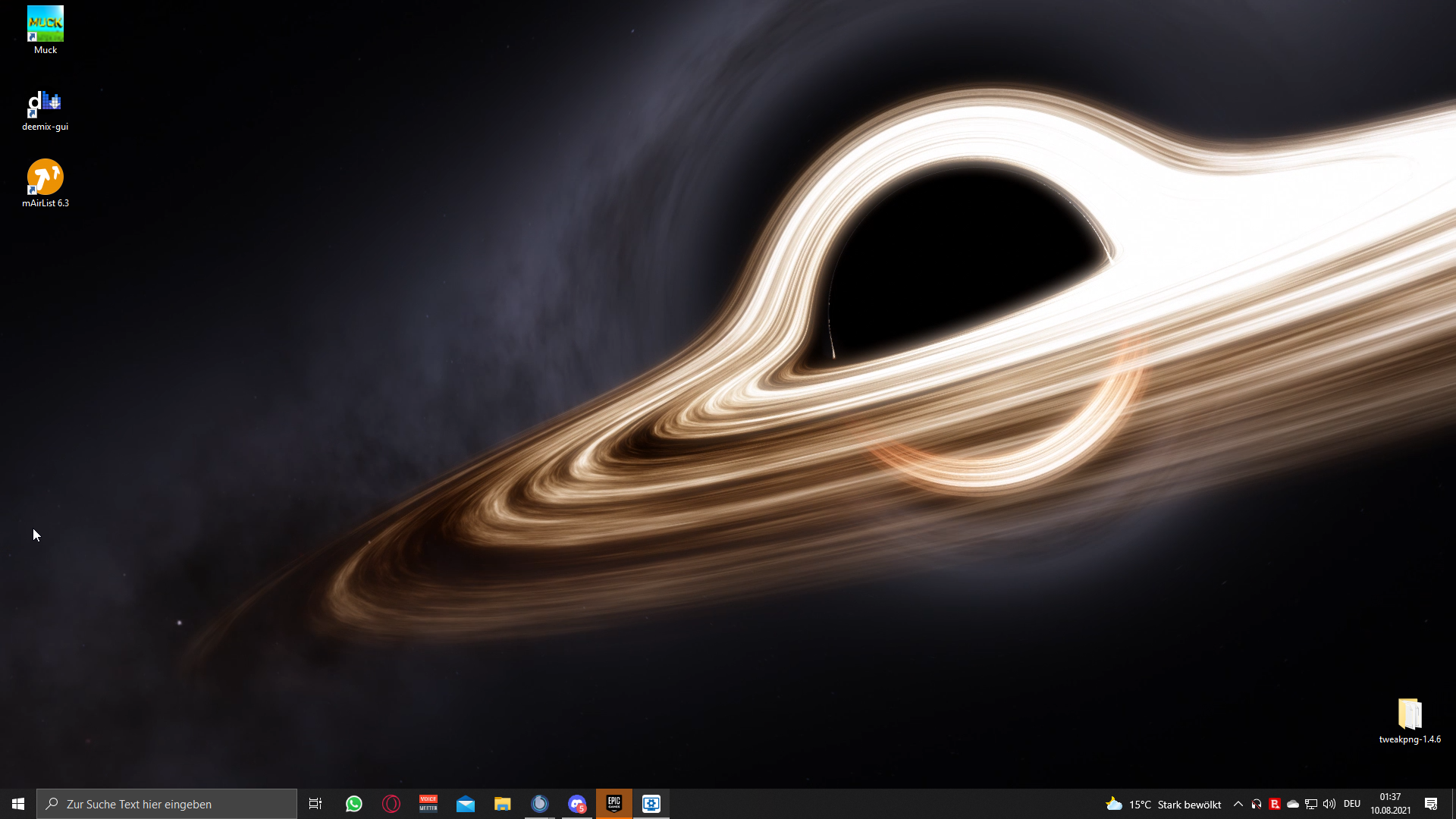Click the Windows Start button
This screenshot has width=1456, height=819.
pyautogui.click(x=18, y=804)
